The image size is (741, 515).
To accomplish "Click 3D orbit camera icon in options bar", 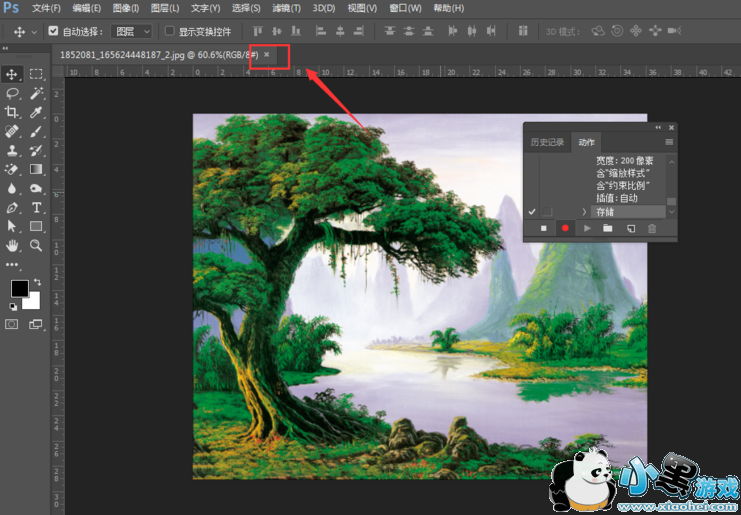I will tap(598, 31).
